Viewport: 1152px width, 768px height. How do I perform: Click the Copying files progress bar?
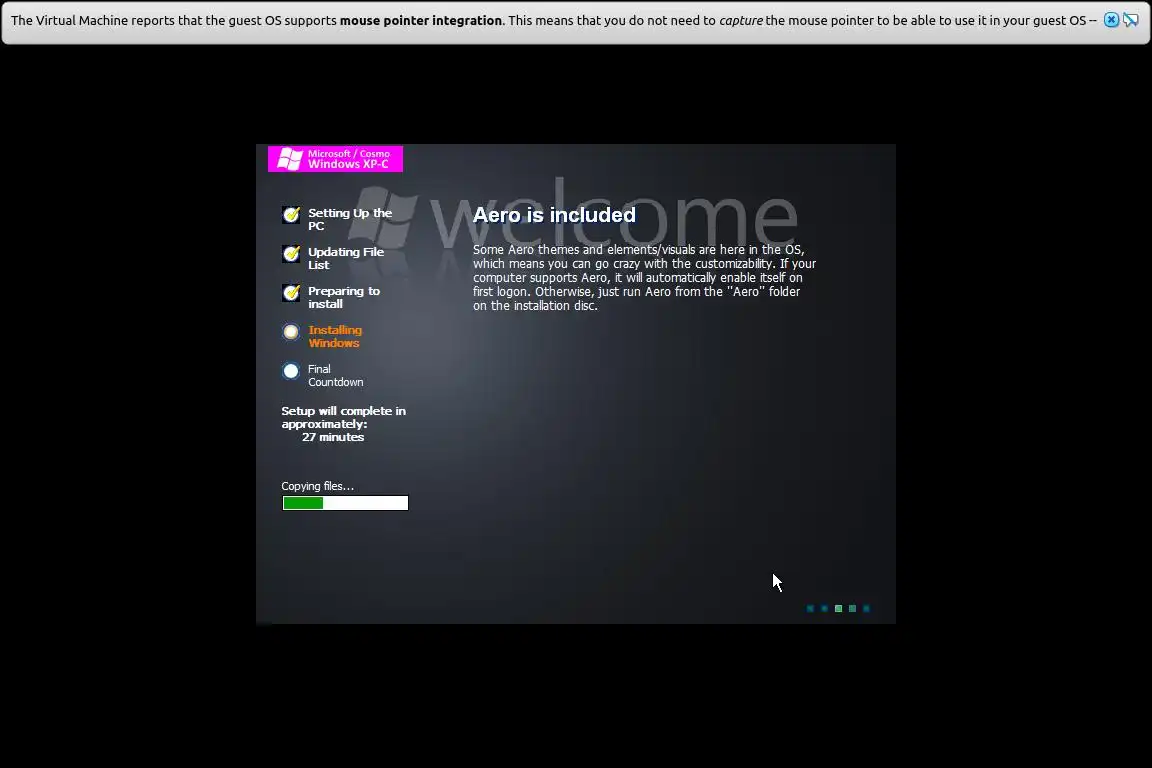(345, 503)
